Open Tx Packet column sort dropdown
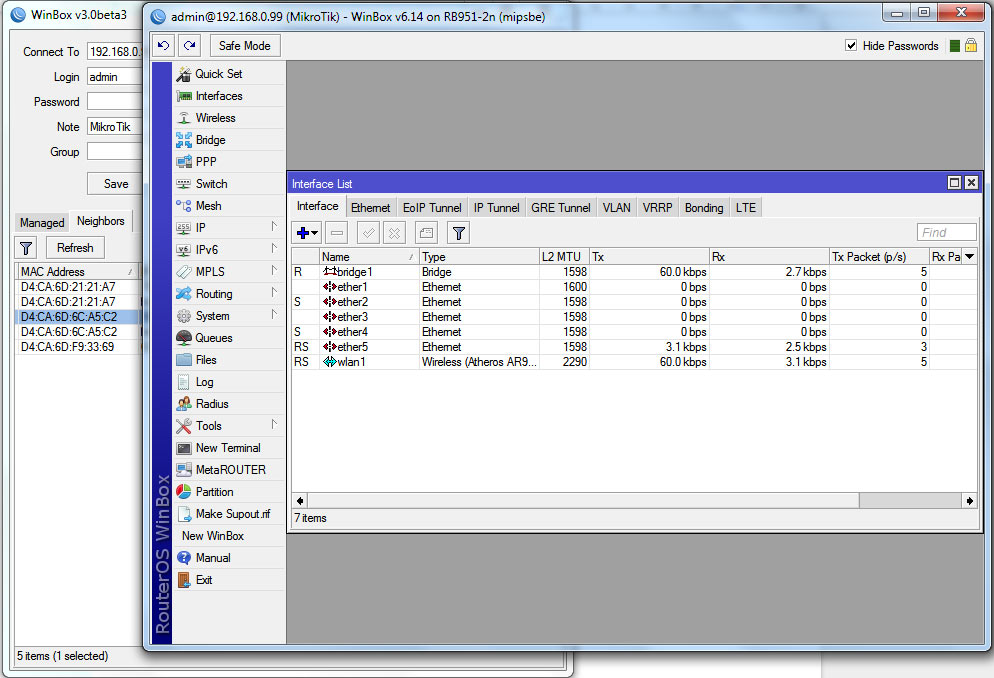The image size is (994, 678). click(x=968, y=256)
